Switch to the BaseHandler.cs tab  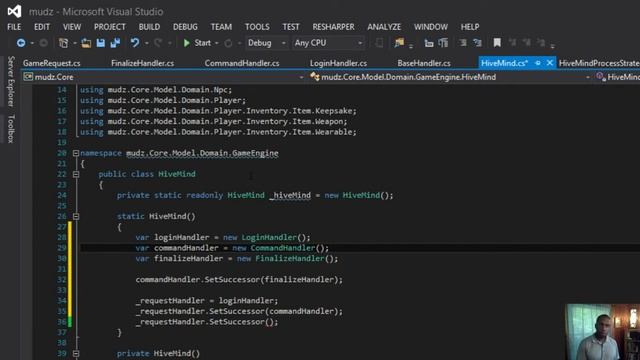[424, 63]
